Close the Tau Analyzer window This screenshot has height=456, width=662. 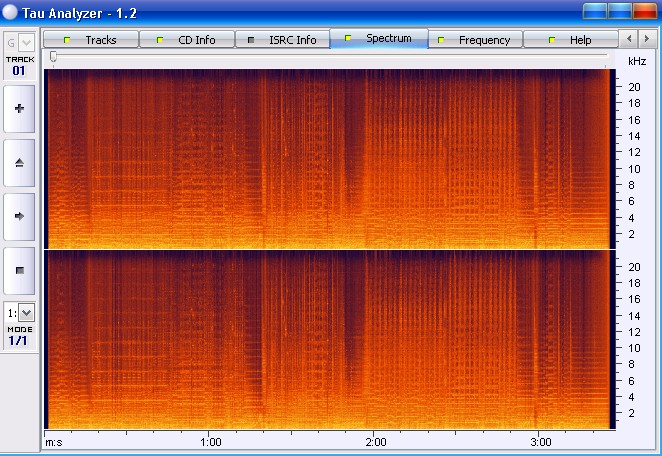pos(645,11)
